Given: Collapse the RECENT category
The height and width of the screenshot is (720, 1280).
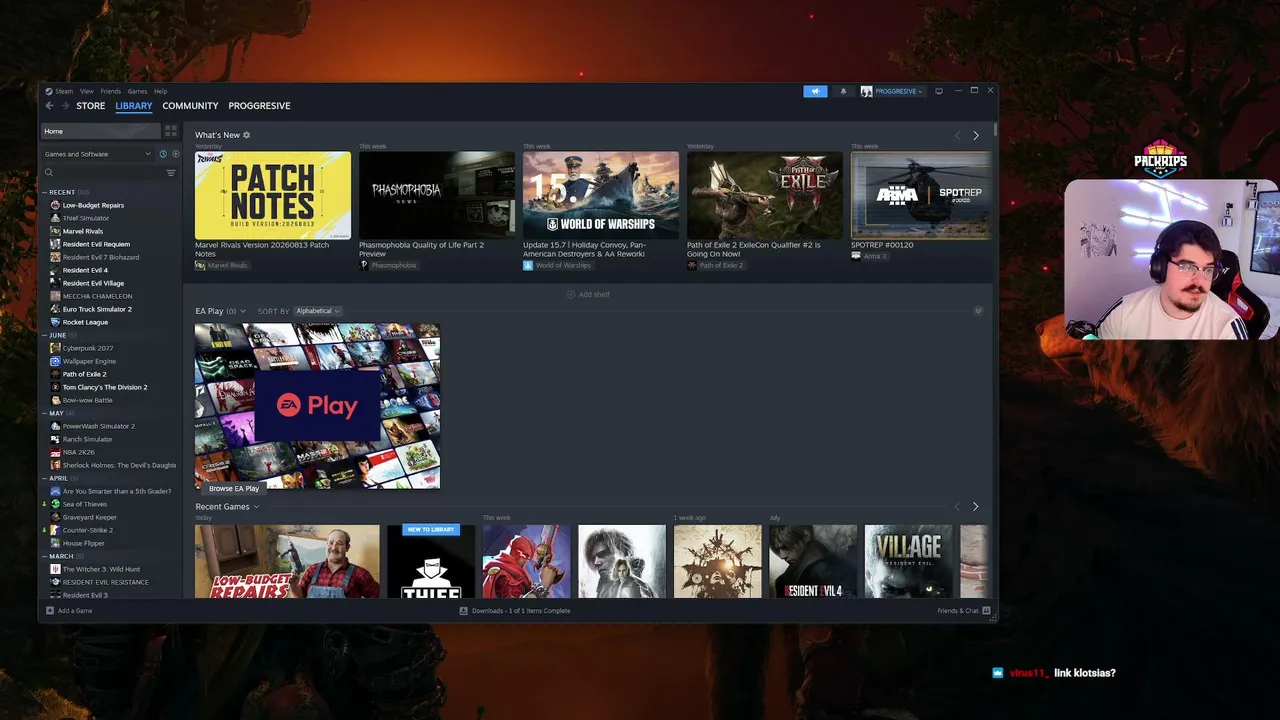Looking at the screenshot, I should coord(45,192).
